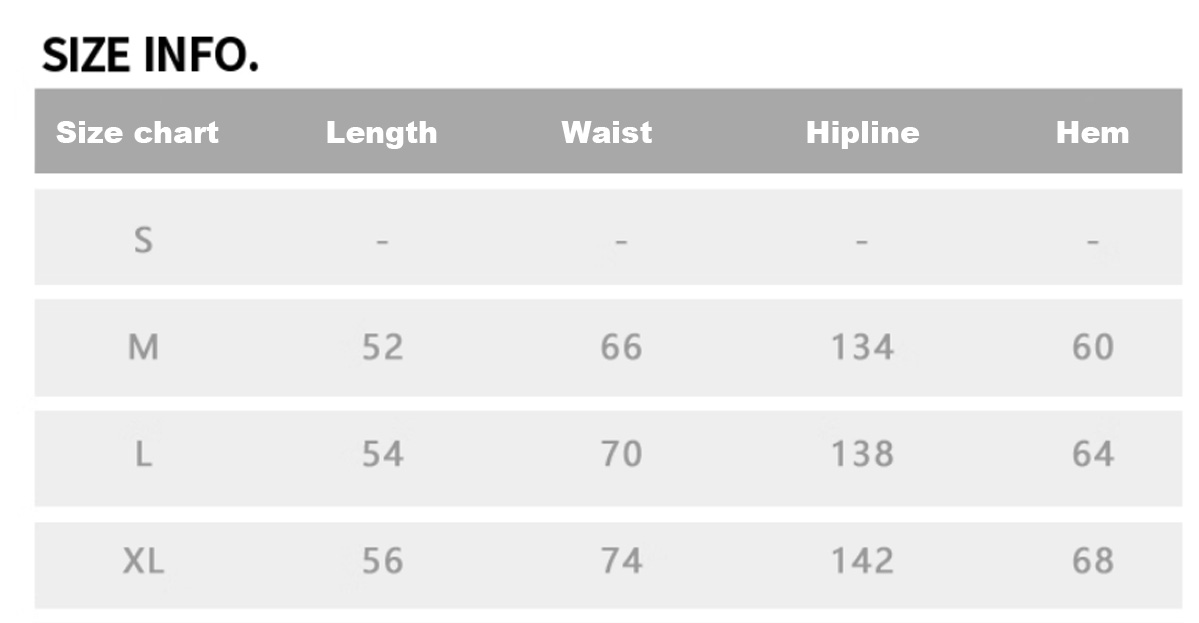Click the M length value 52
The image size is (1199, 623).
point(382,347)
